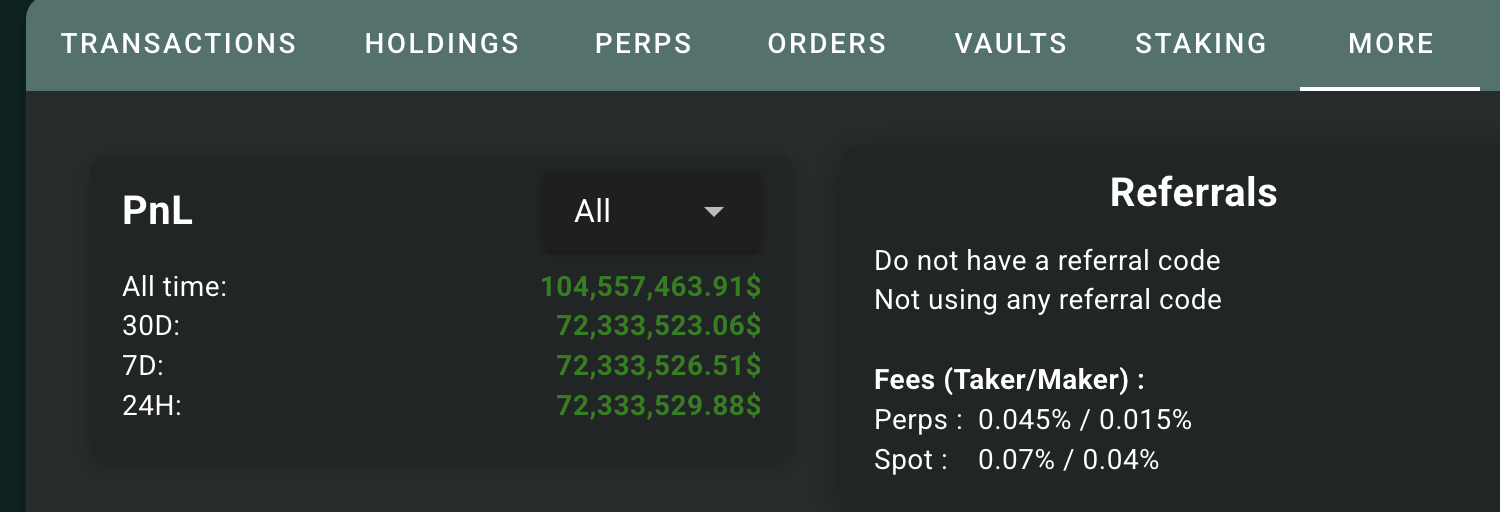Switch to the Staking tab
Screen dimensions: 1500x512
click(x=1201, y=44)
